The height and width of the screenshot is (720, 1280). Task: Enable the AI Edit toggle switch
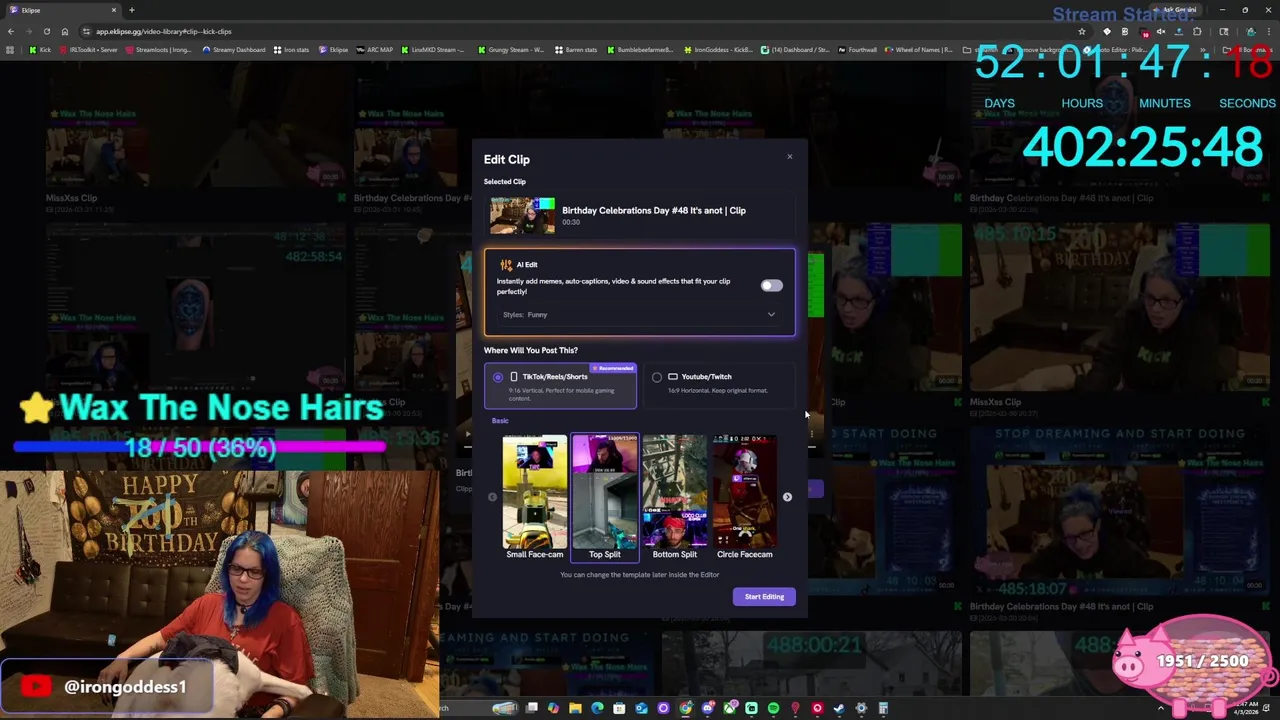pos(771,286)
